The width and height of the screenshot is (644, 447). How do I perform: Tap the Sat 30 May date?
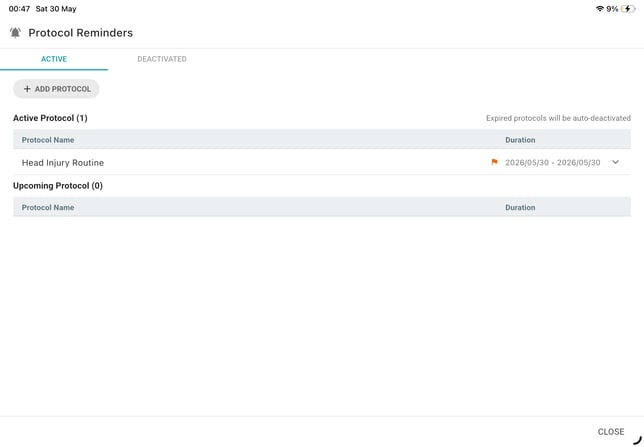56,9
